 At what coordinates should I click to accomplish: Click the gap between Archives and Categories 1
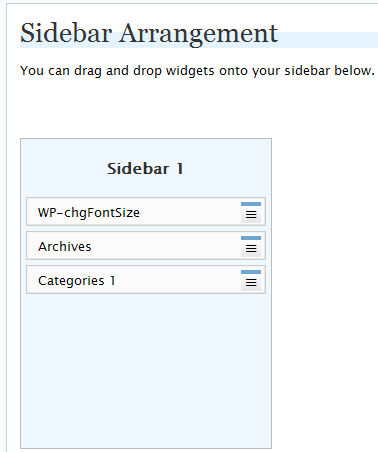click(146, 263)
